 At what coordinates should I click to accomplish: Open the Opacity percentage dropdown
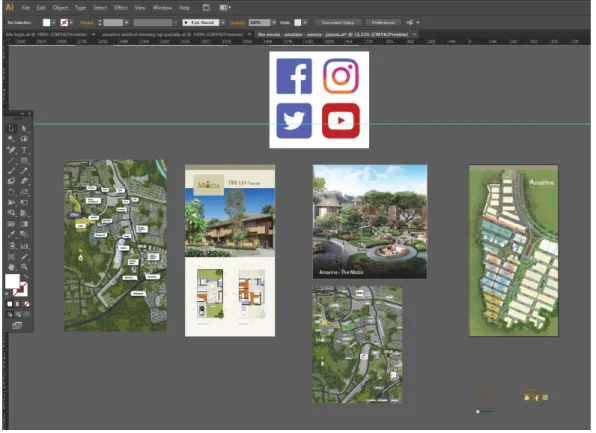[274, 23]
